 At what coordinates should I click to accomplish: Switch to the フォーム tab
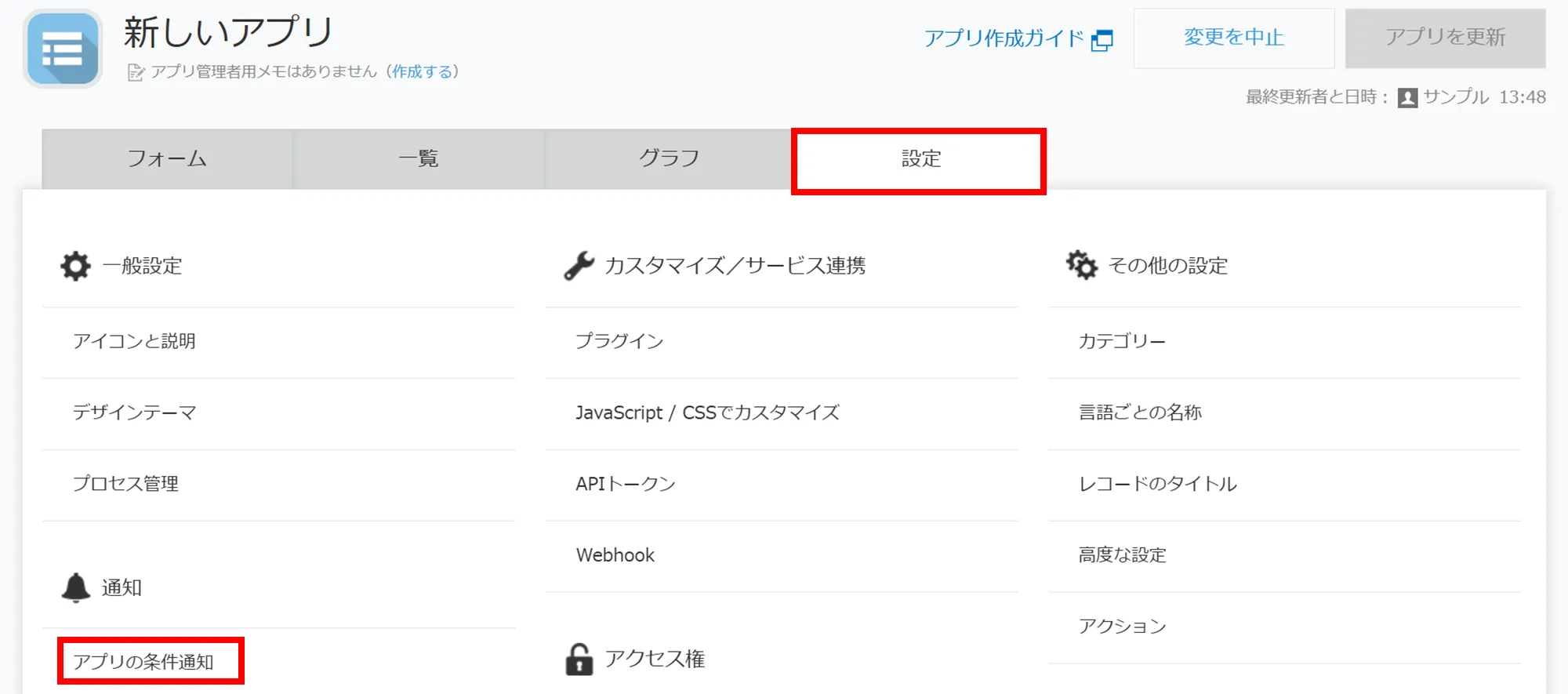click(x=167, y=159)
